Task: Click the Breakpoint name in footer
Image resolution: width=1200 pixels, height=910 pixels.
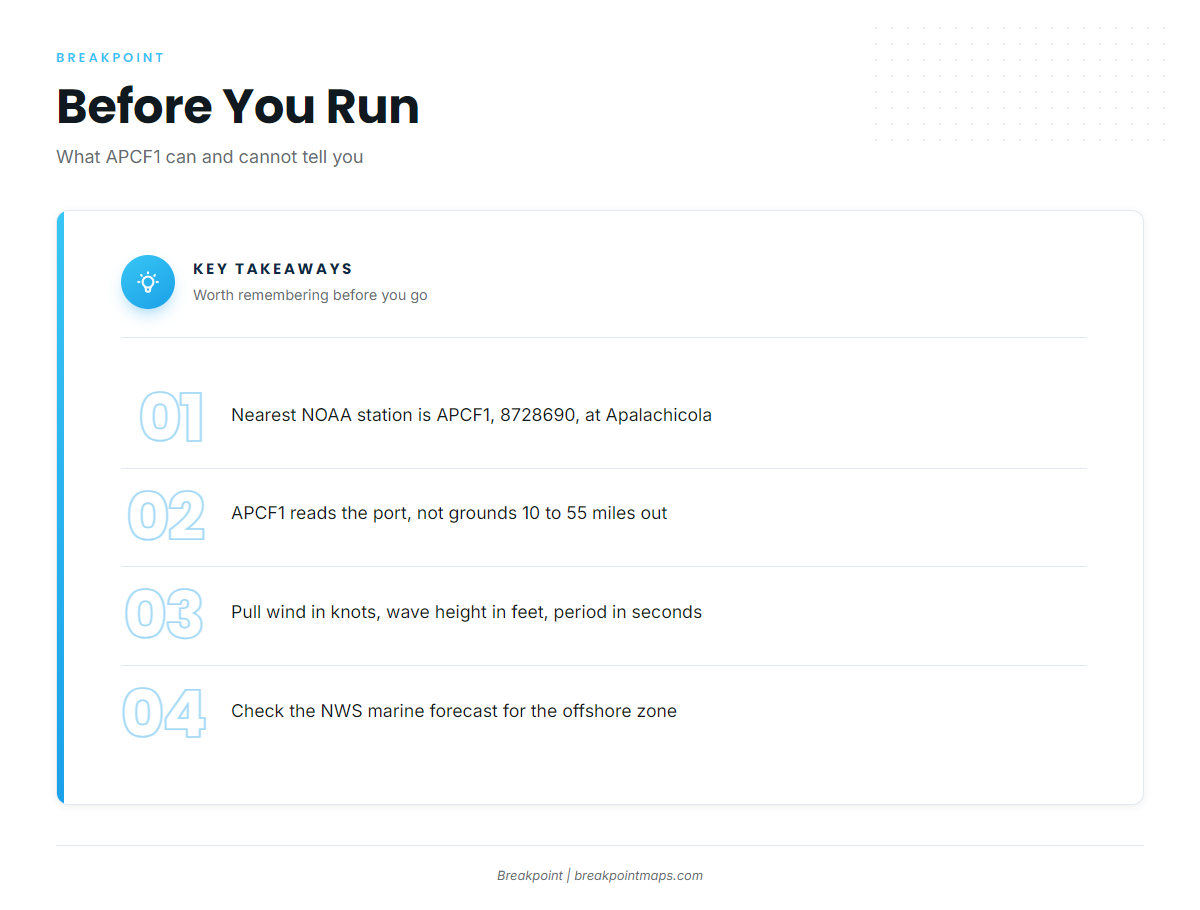Action: click(x=530, y=876)
